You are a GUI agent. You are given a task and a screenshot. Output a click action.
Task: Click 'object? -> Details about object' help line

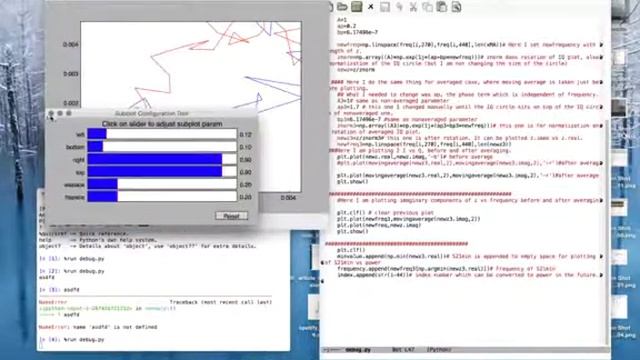(147, 246)
